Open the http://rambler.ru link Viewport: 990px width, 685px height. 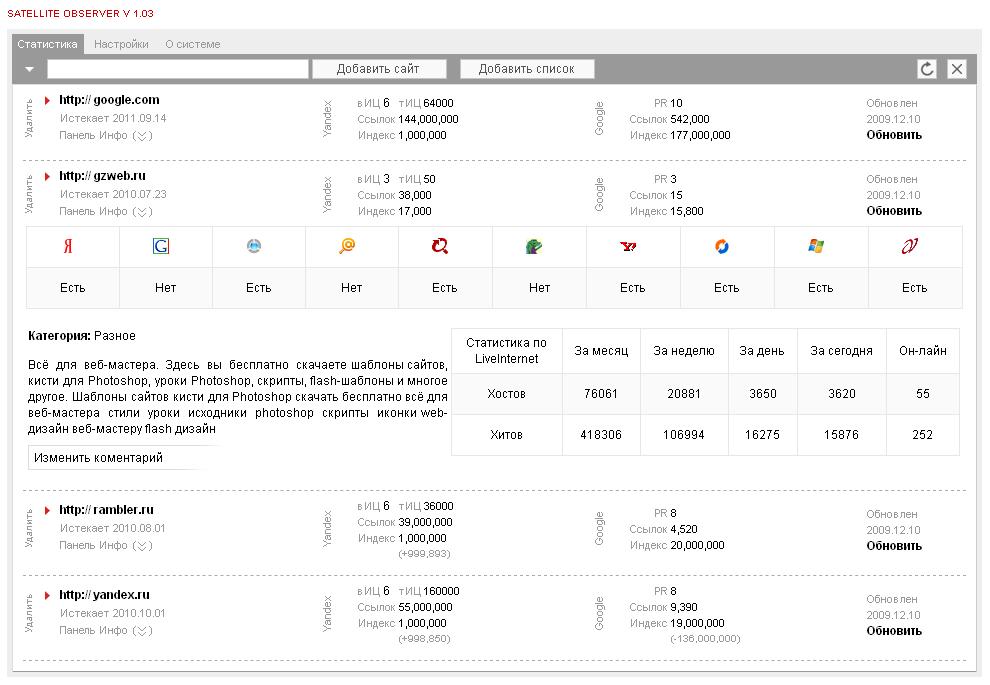tap(106, 510)
